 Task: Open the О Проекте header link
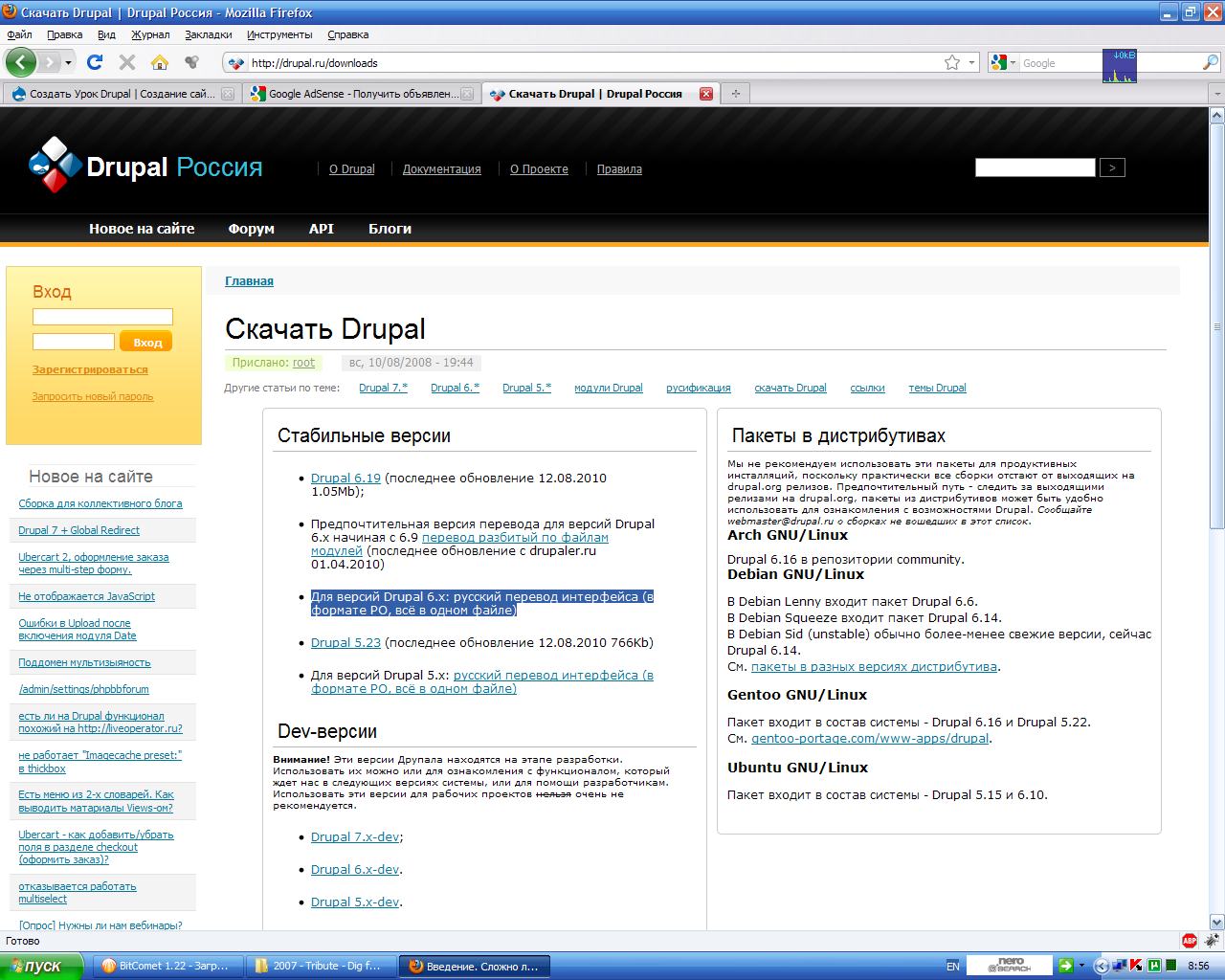[x=539, y=169]
